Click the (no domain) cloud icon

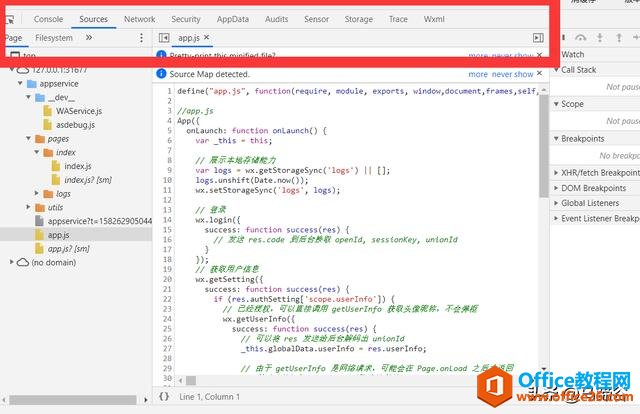coord(22,262)
